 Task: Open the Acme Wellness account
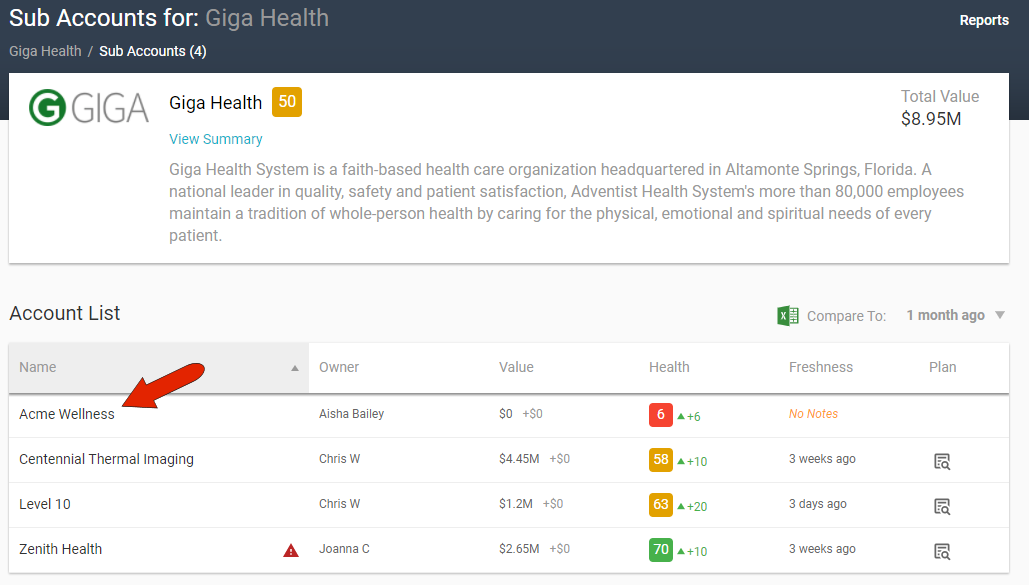pos(67,414)
